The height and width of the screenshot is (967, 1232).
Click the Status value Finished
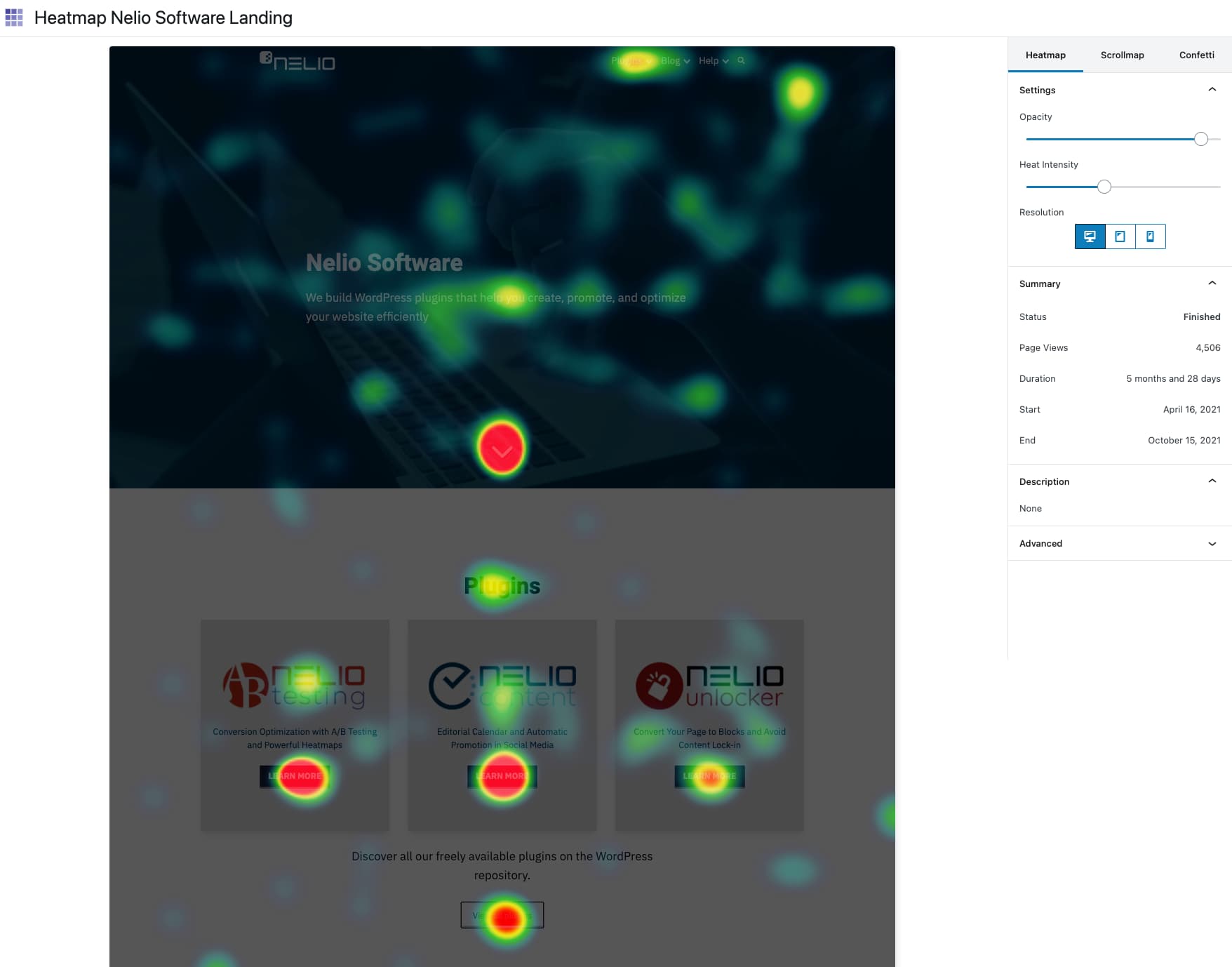coord(1201,317)
